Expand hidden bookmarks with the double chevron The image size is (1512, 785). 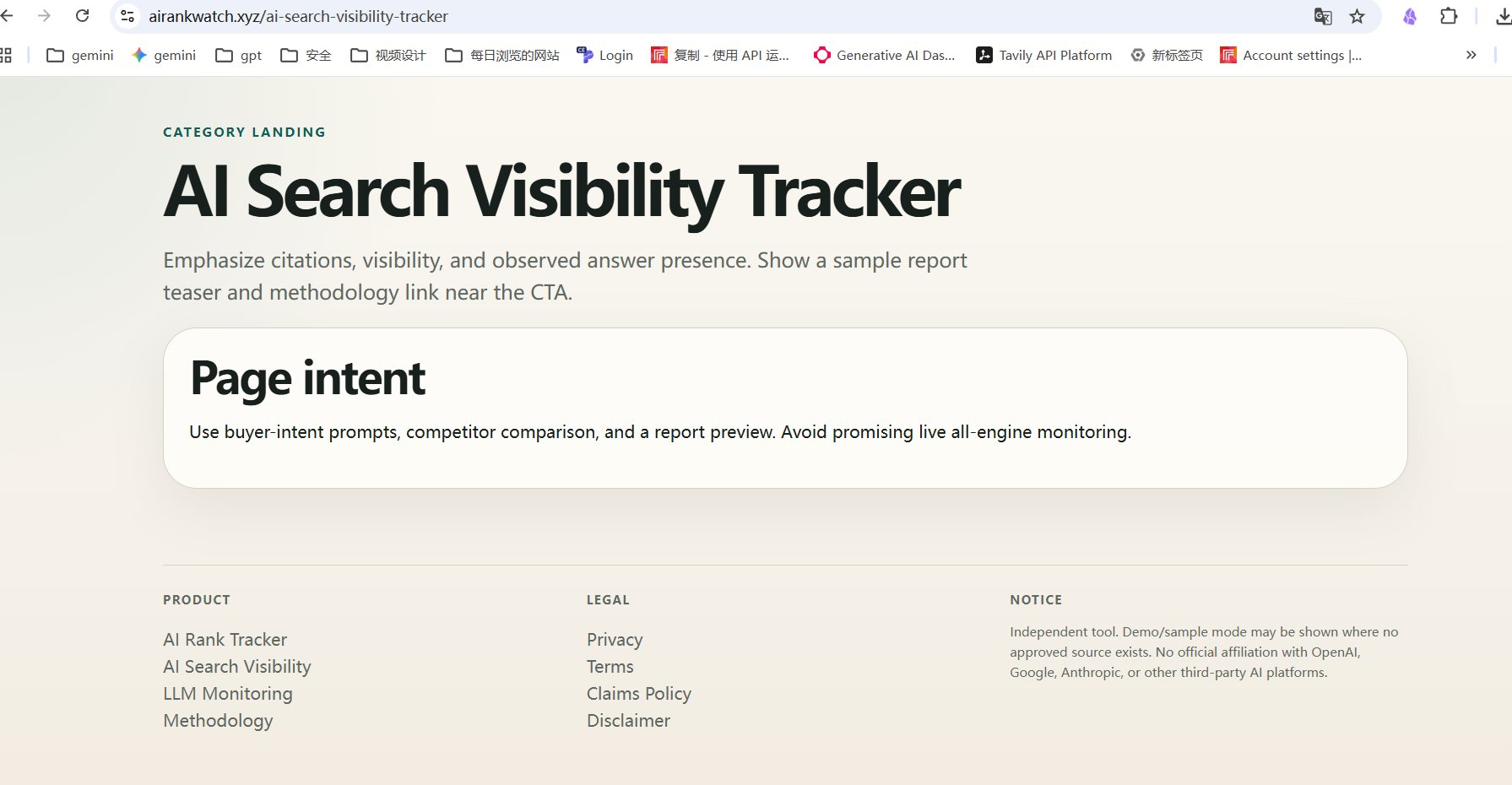click(1471, 55)
